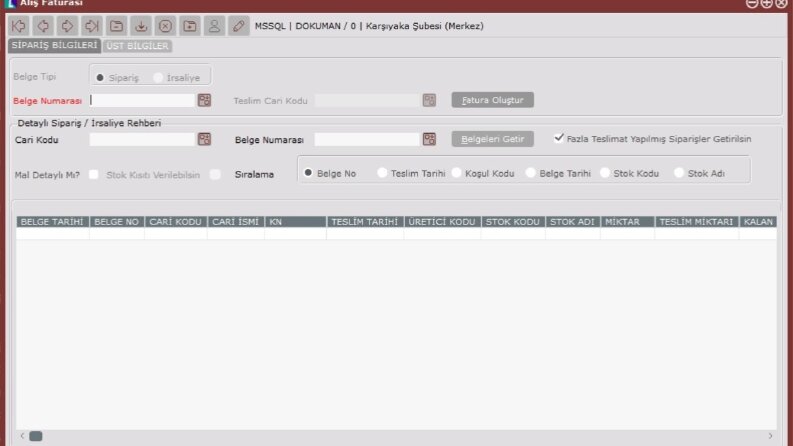Toggle the Mal Detaylı Mı? checkbox
This screenshot has height=446, width=793.
click(x=94, y=174)
